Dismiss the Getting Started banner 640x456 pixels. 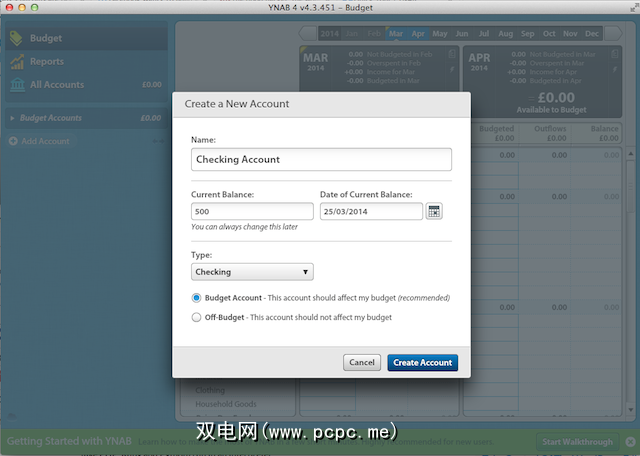coord(630,441)
